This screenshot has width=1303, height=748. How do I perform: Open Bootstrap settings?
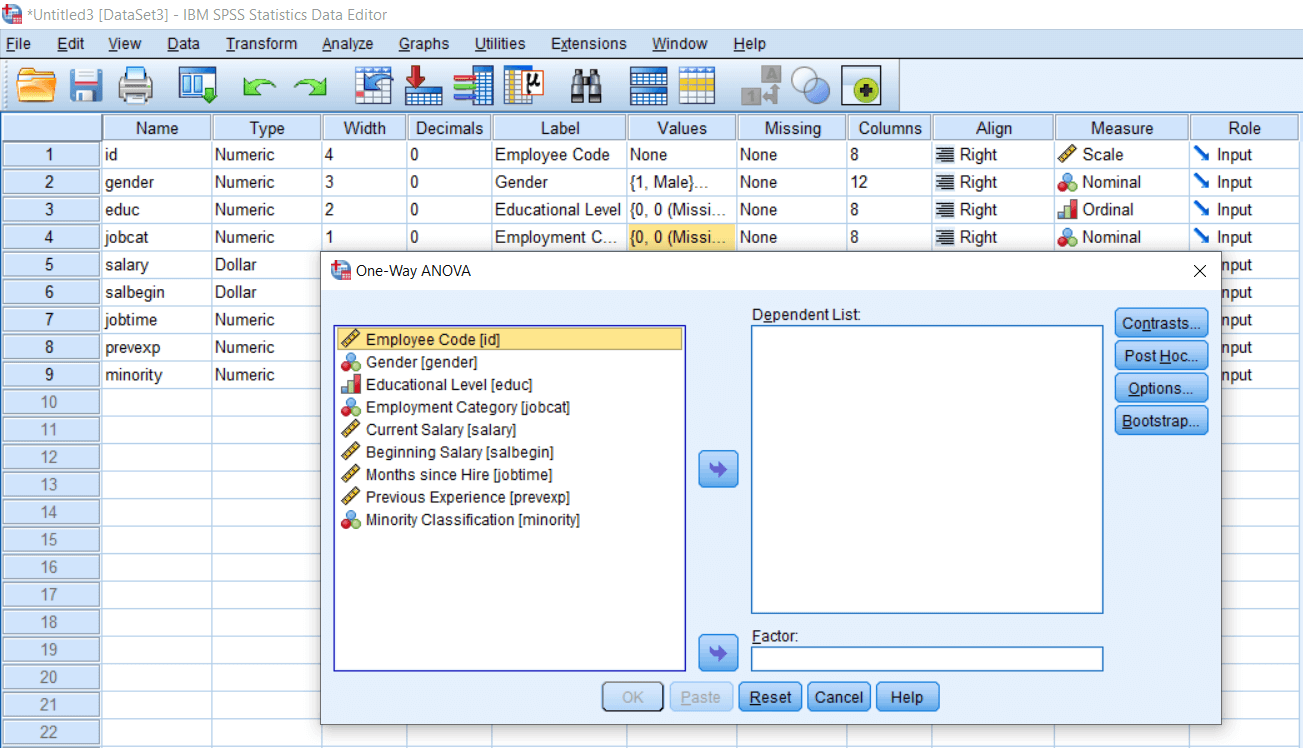pos(1161,421)
